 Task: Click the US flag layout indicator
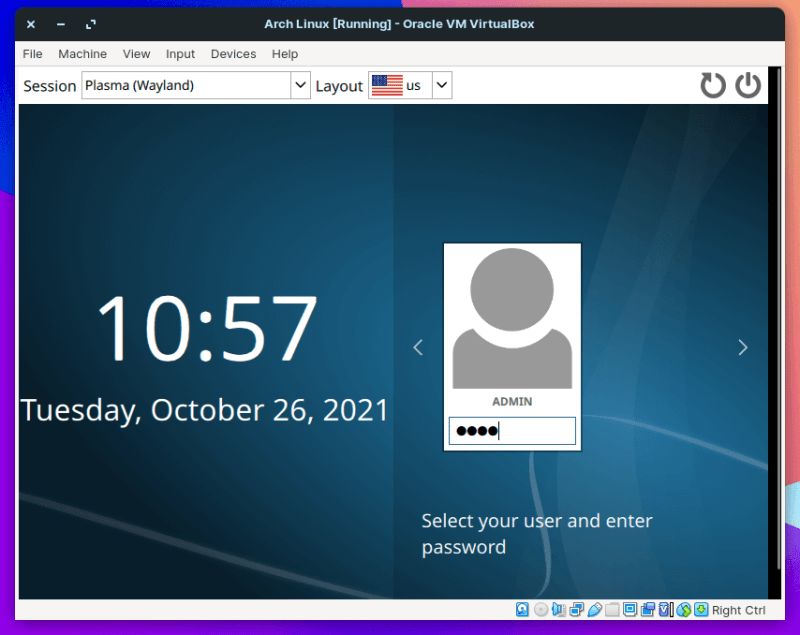click(x=388, y=85)
